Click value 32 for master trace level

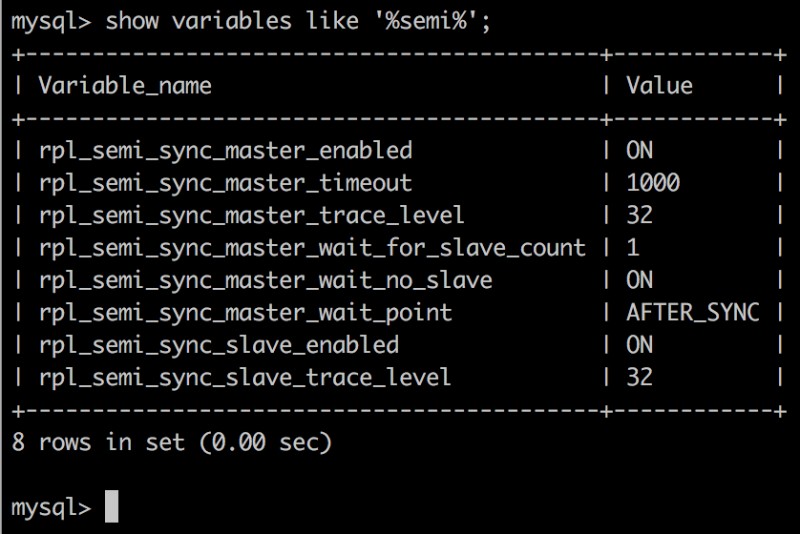640,215
